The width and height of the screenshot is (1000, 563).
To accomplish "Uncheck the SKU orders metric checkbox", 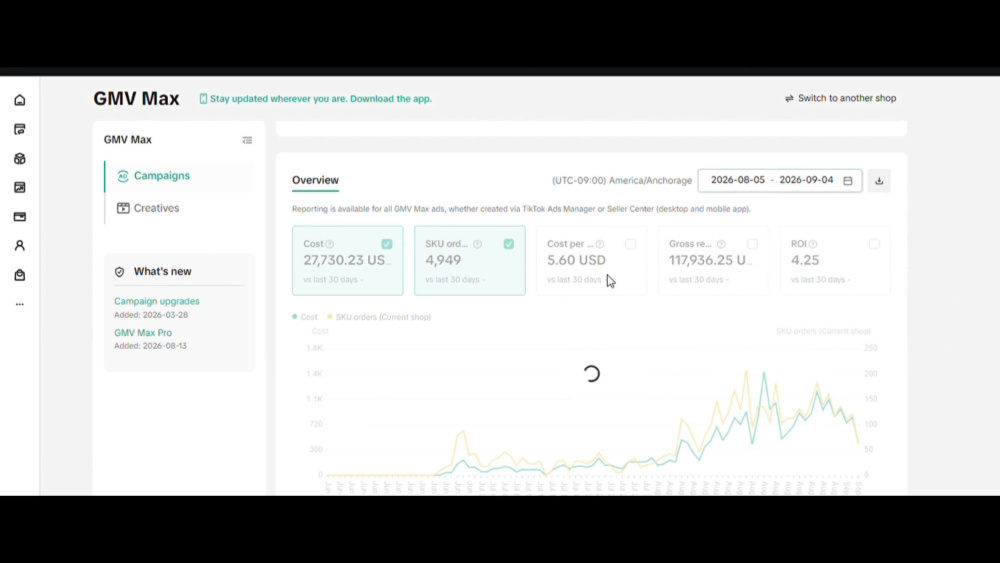I will 508,244.
